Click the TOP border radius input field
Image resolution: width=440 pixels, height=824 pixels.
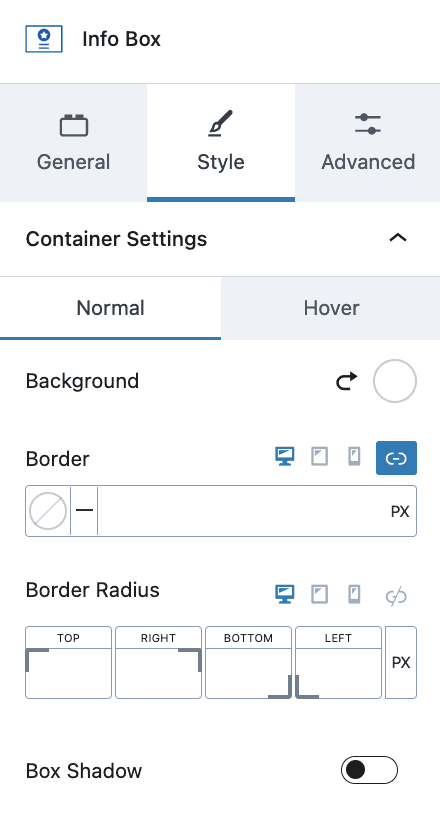(68, 673)
